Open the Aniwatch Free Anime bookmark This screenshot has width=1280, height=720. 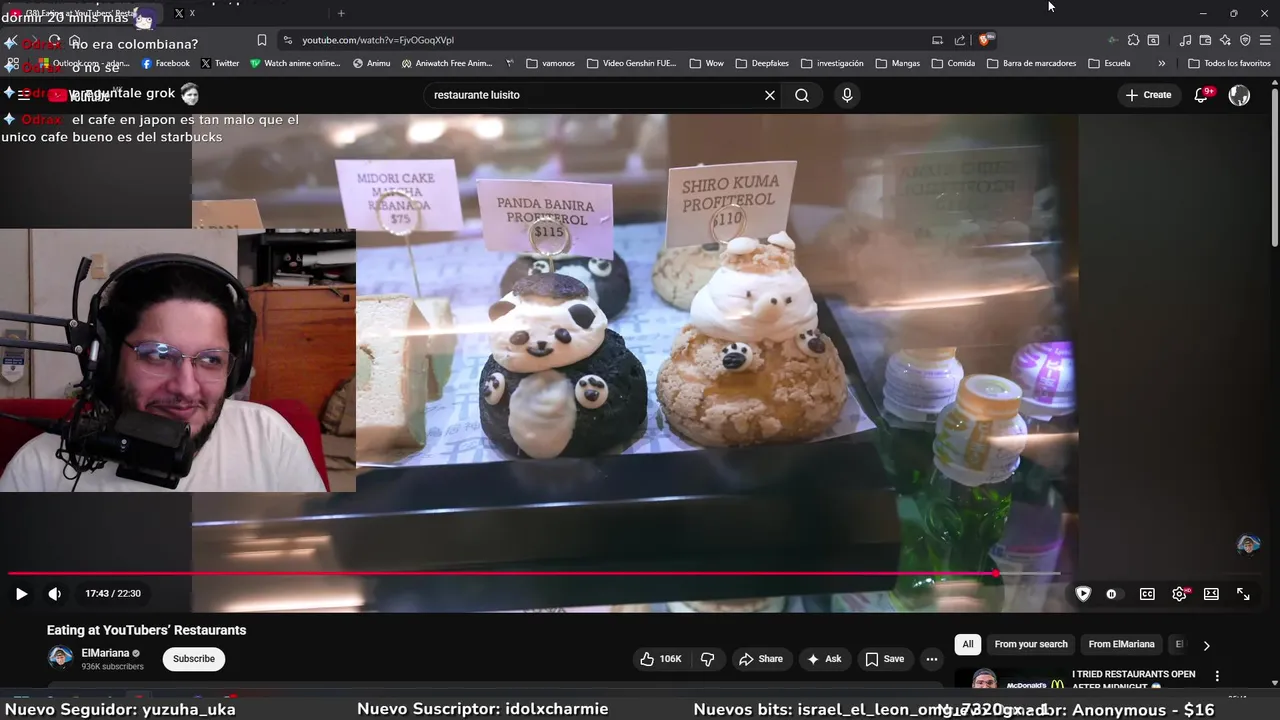pos(447,63)
